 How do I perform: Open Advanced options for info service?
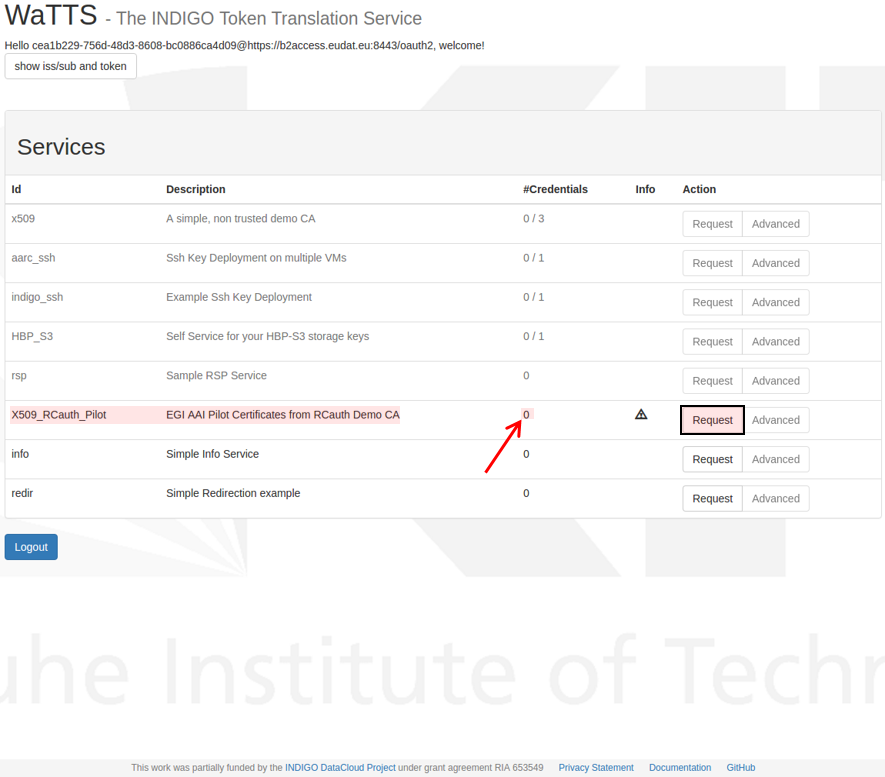[x=776, y=459]
